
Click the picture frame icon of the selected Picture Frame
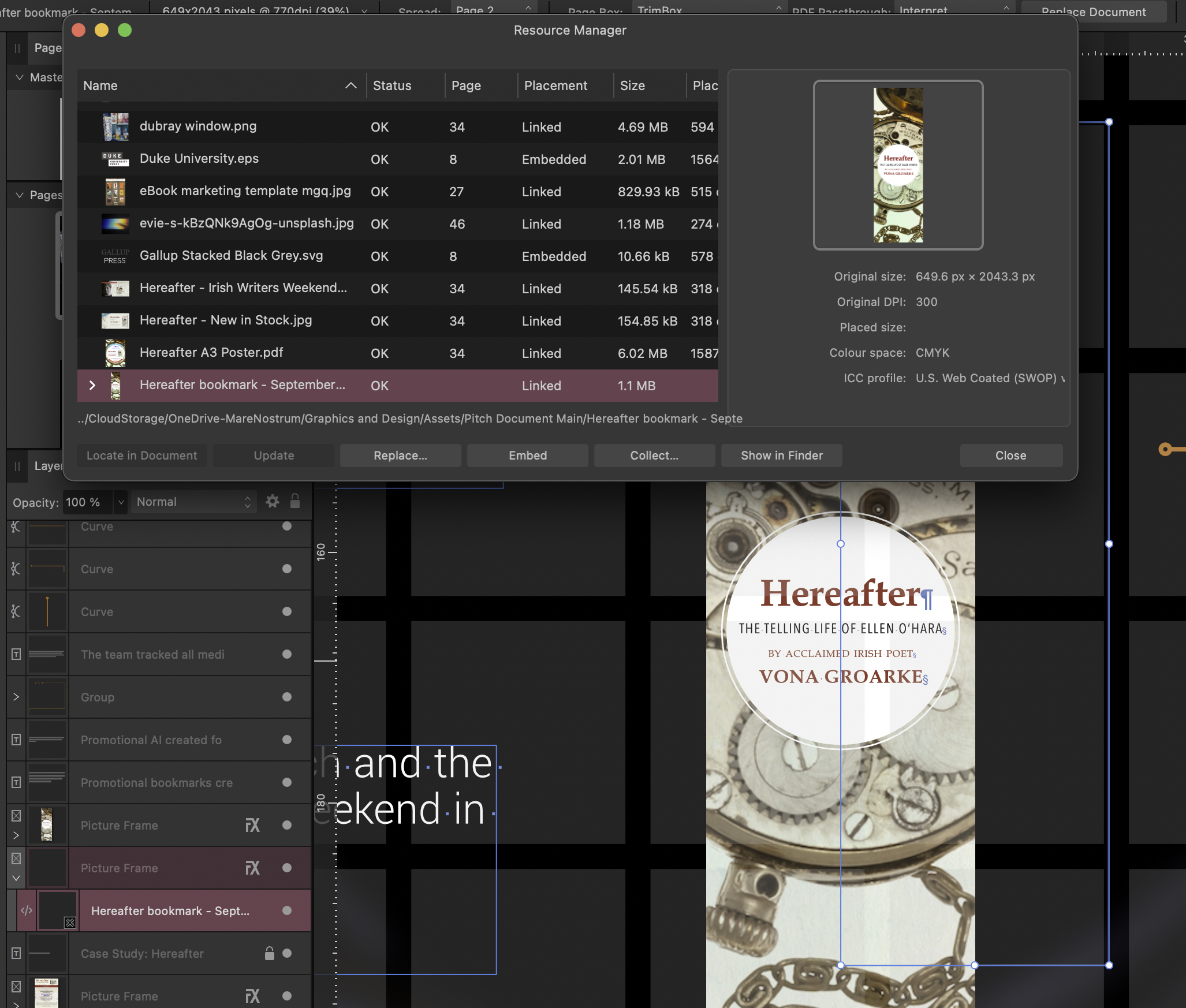(16, 858)
